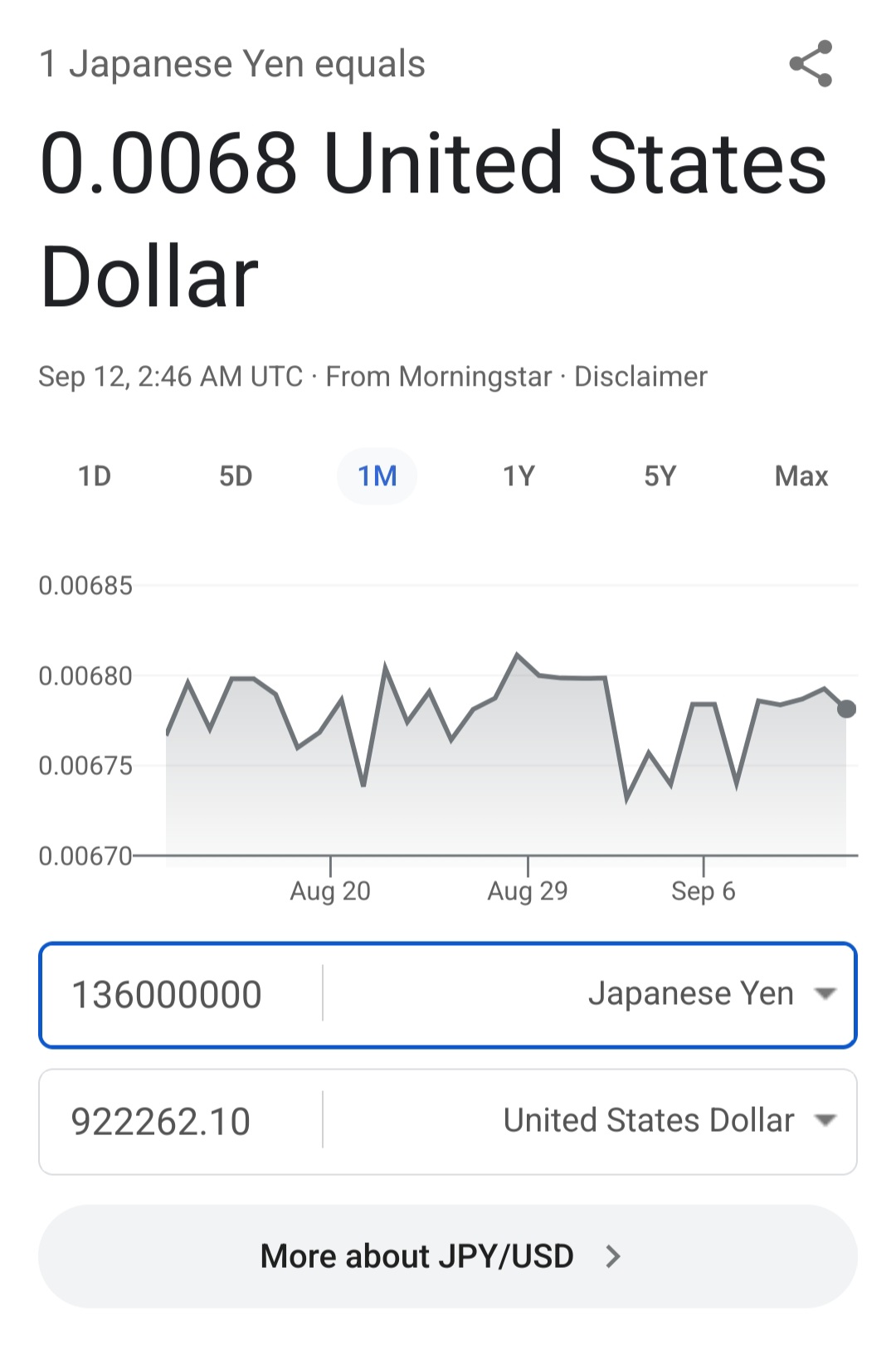Select the Max range tab
Viewport: 896px width, 1345px height.
pos(801,476)
